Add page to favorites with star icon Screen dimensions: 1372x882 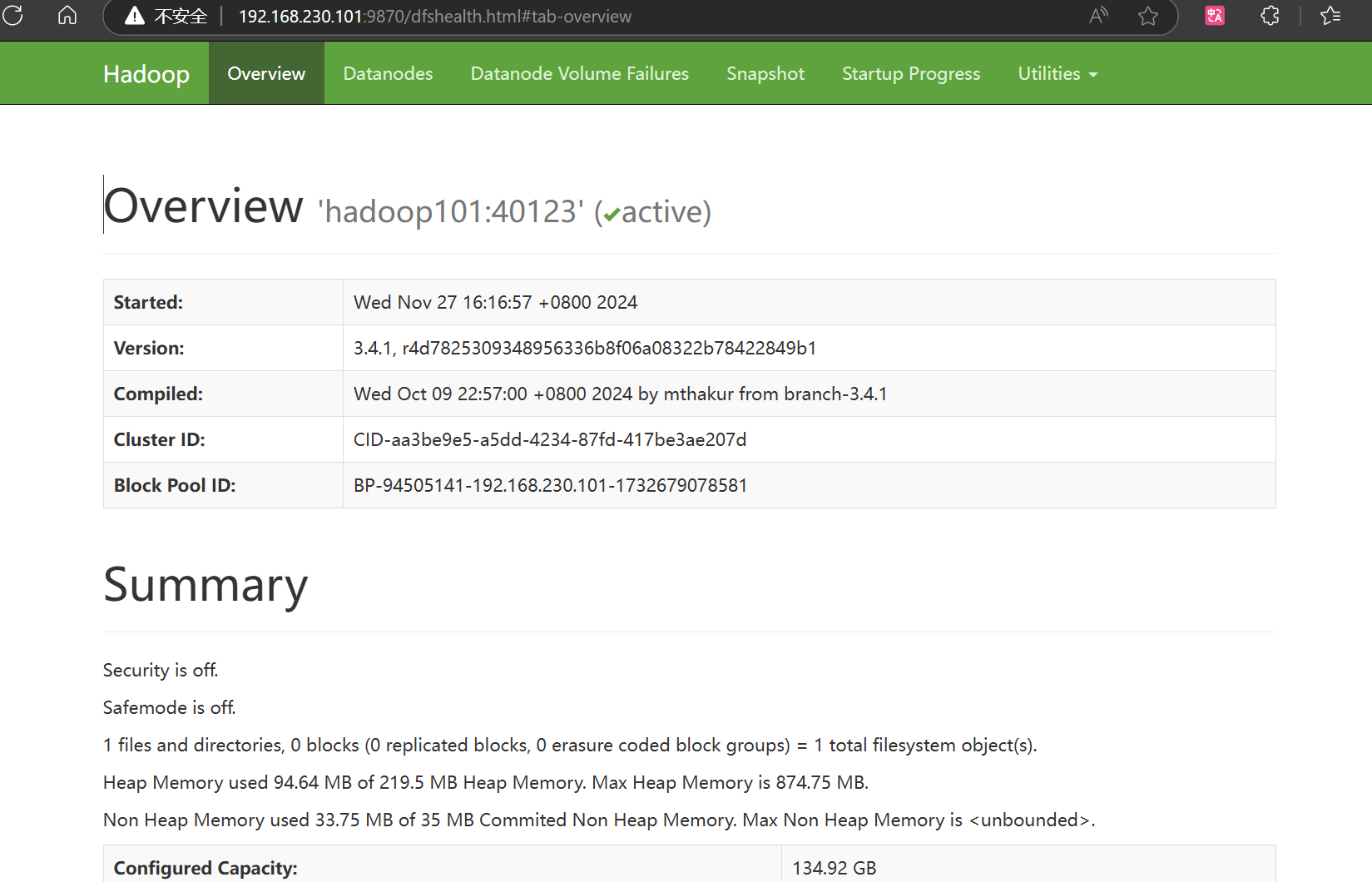pos(1148,16)
